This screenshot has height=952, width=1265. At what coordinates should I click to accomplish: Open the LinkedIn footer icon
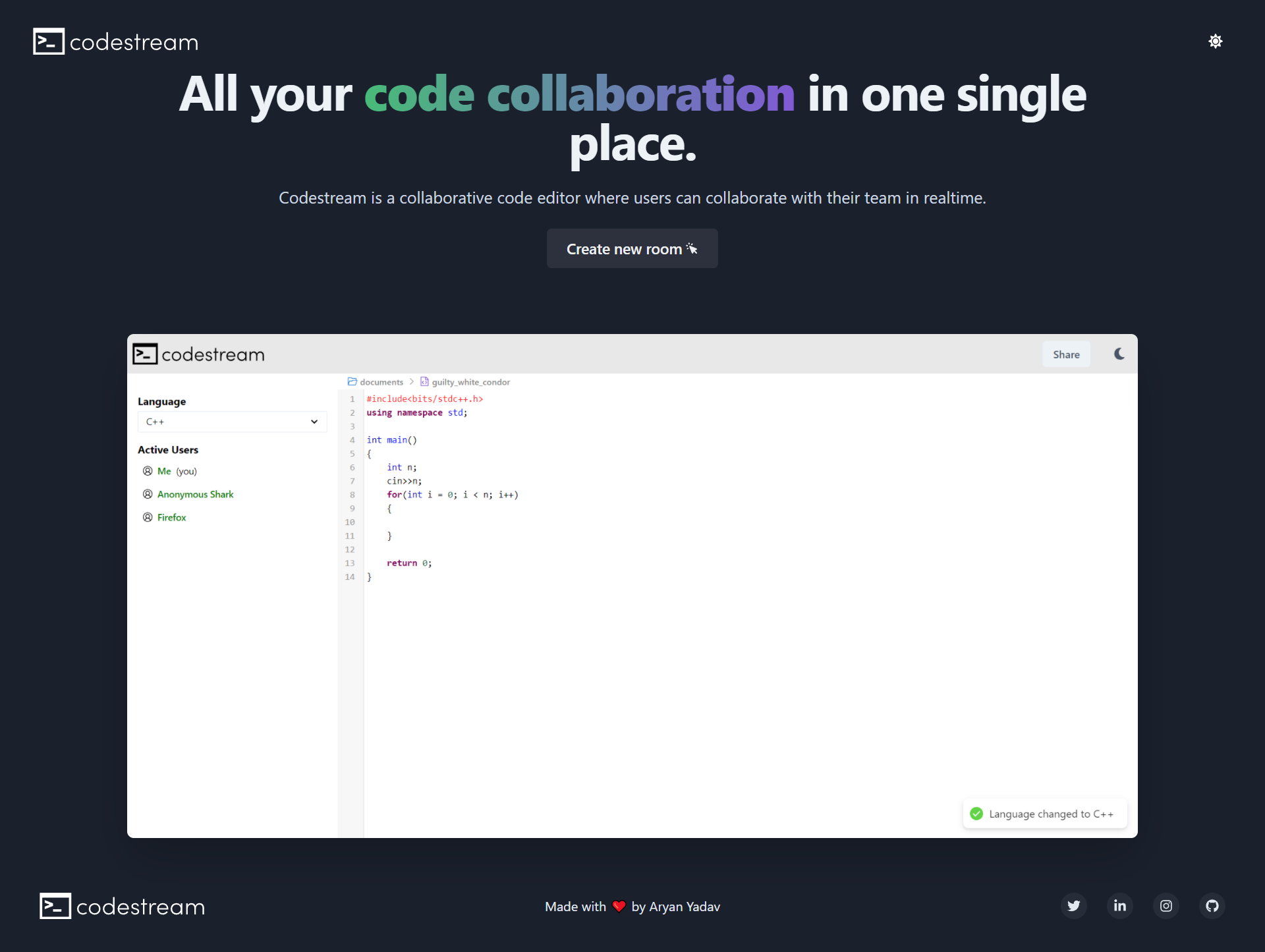1119,906
